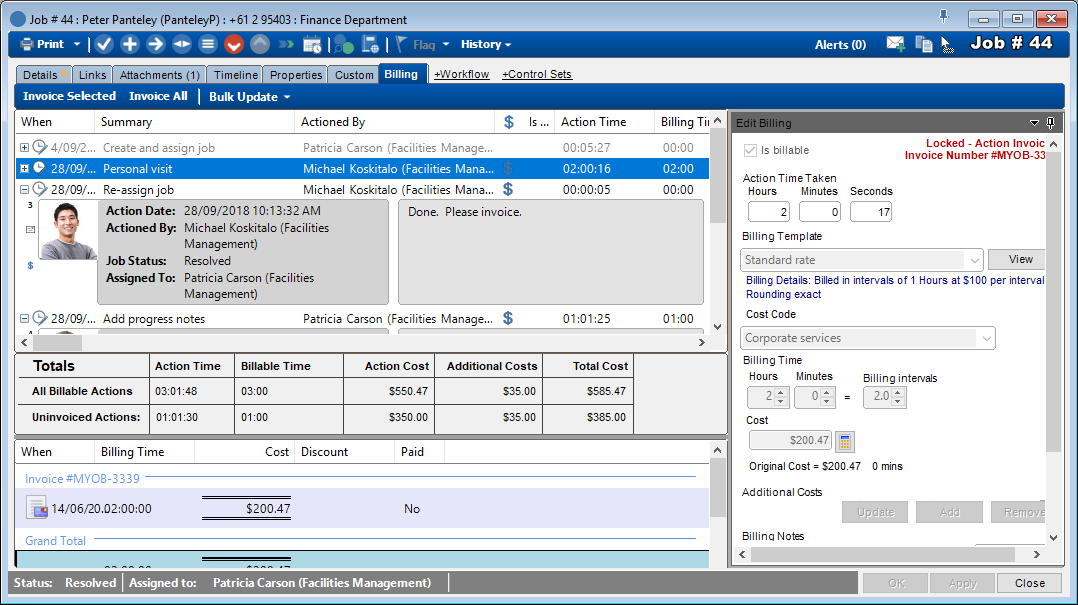
Task: Click the three-lines circle toolbar icon
Action: pos(208,45)
